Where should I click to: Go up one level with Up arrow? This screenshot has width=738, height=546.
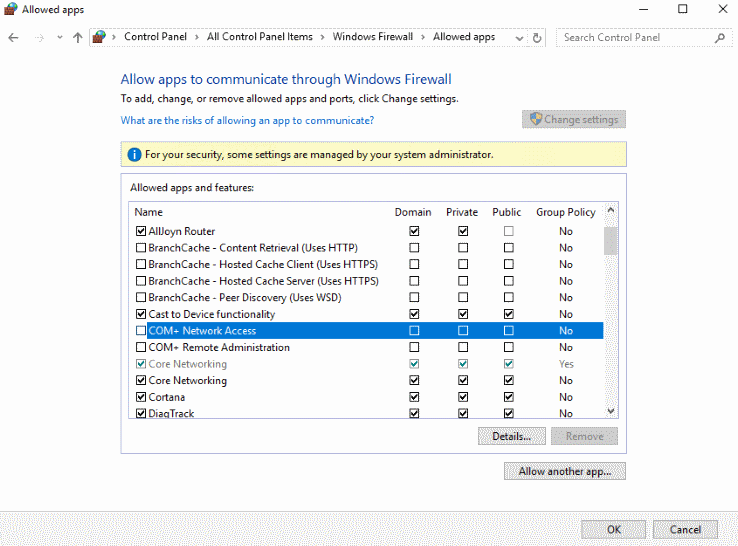(78, 38)
